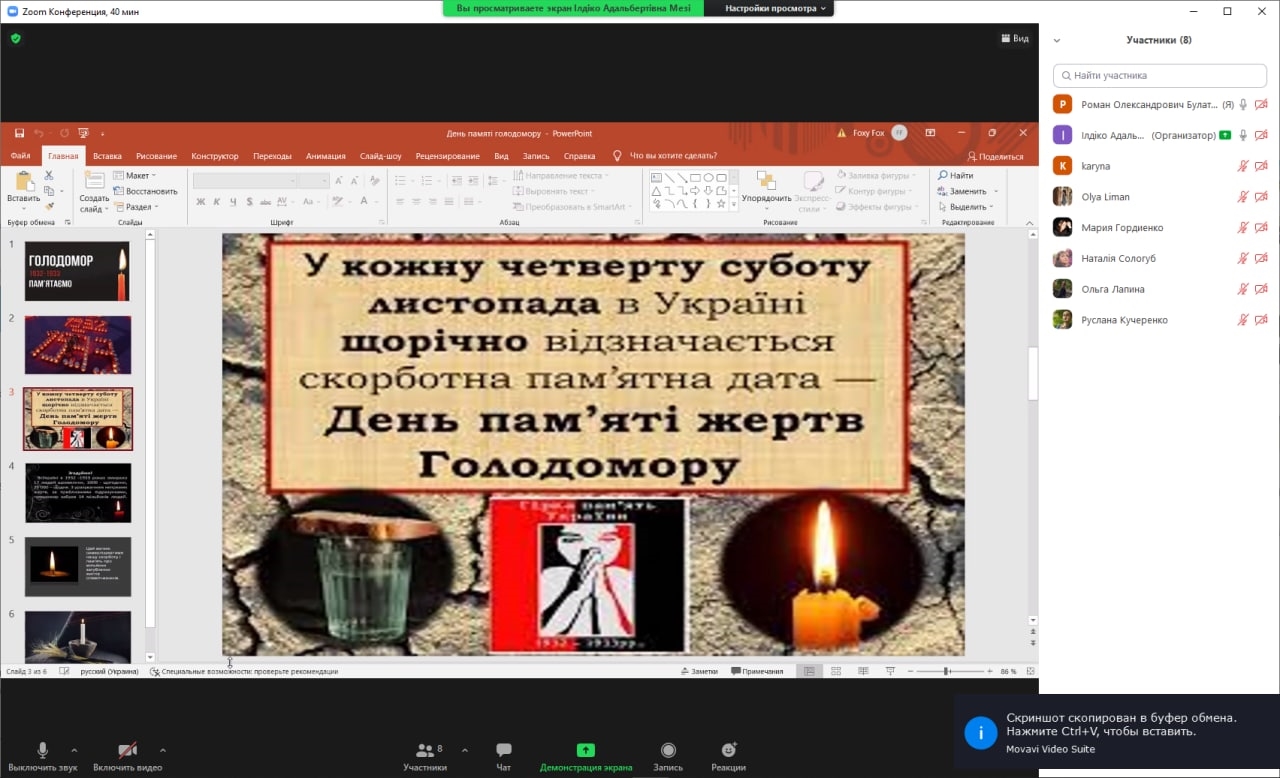Open the Участники participants icon
This screenshot has height=778, width=1280.
(425, 750)
